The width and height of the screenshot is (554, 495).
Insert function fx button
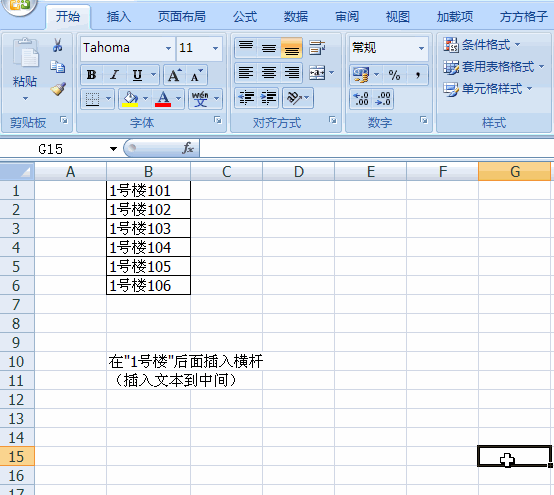(x=188, y=148)
